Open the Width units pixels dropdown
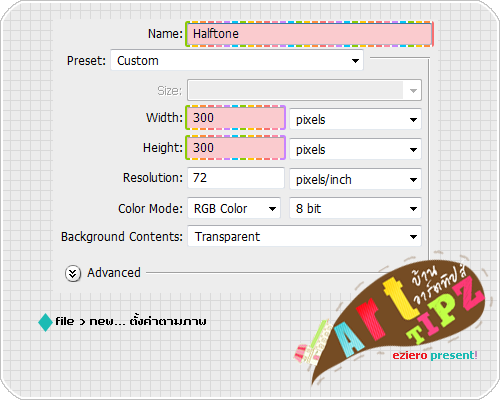Screen dimensions: 500x400 (355, 119)
